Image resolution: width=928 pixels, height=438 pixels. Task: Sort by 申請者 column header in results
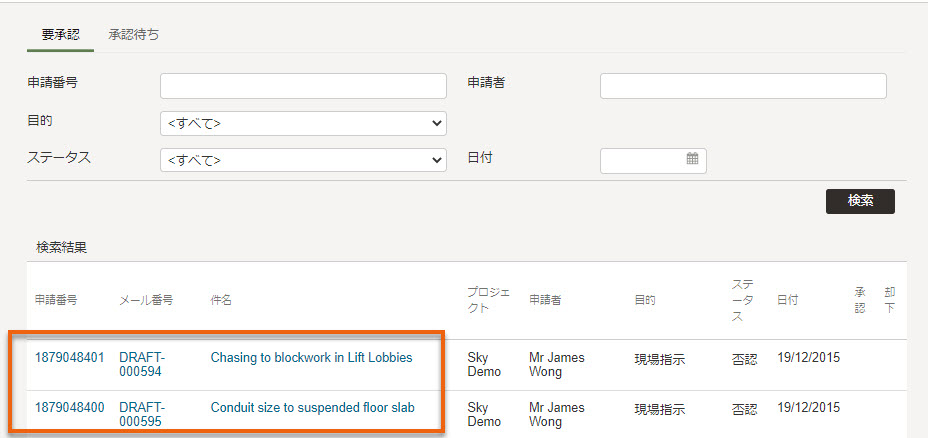coord(545,300)
